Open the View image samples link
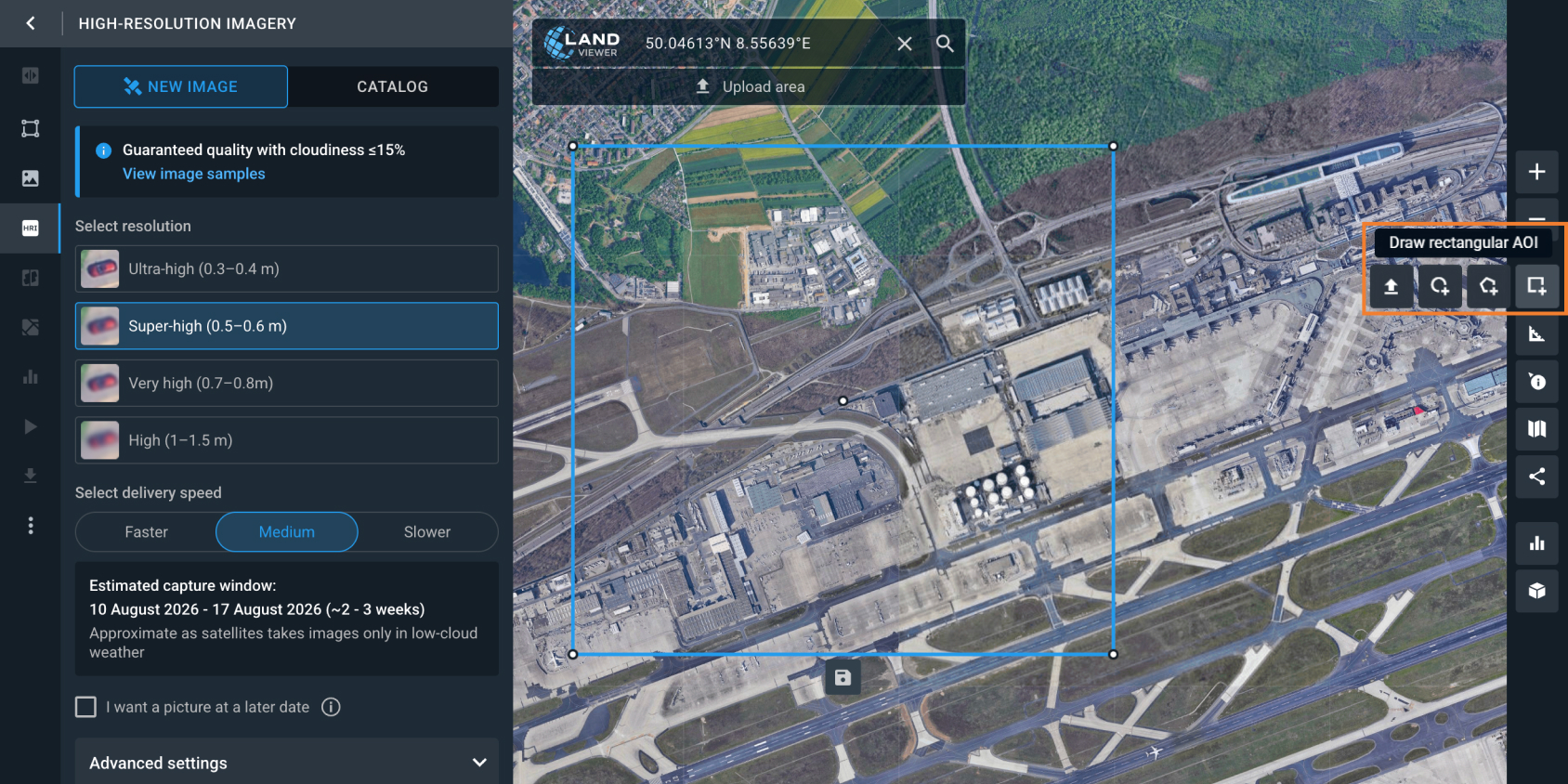This screenshot has height=784, width=1568. click(194, 174)
